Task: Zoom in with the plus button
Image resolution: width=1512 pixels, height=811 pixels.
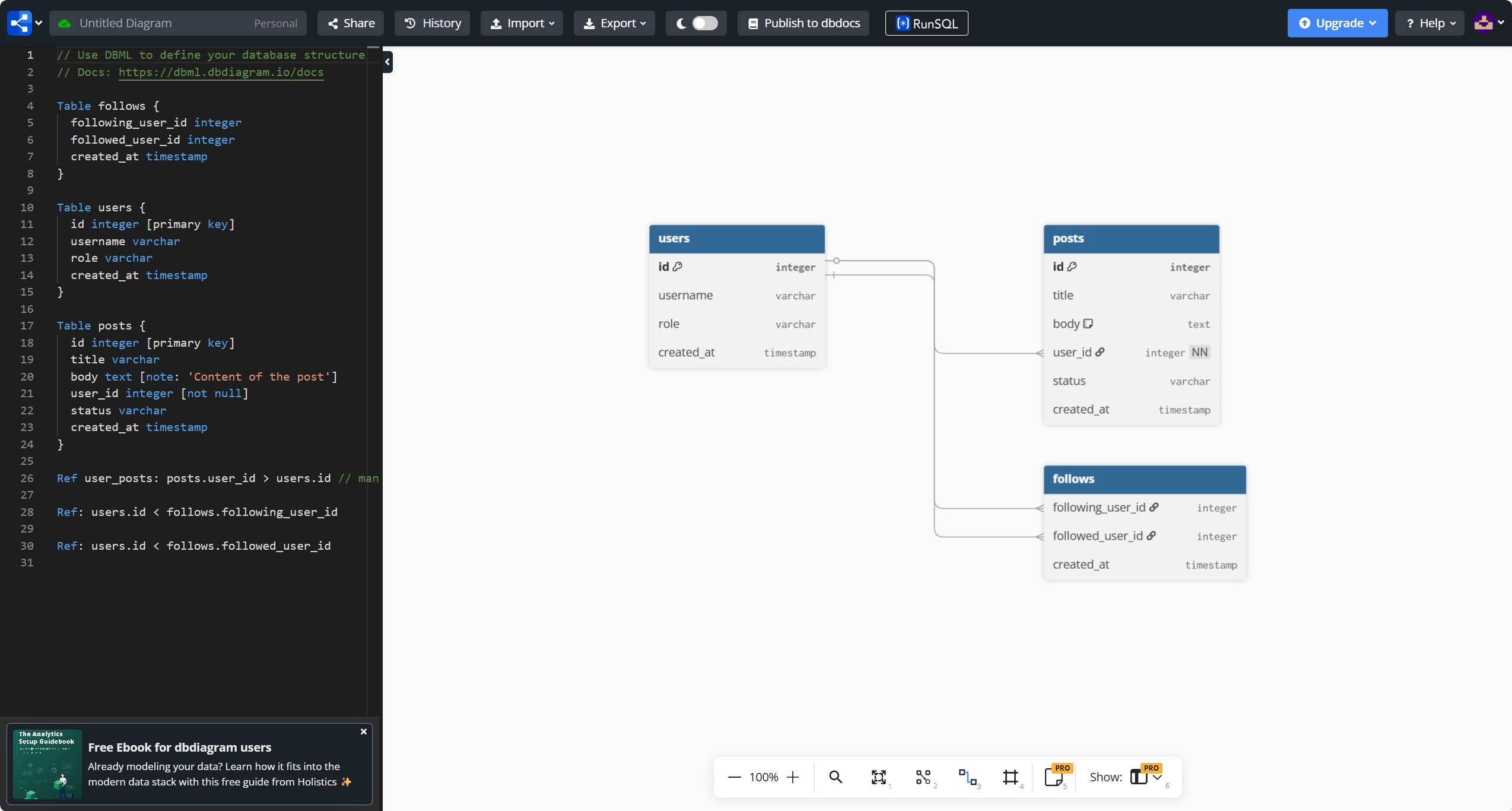Action: [x=793, y=777]
